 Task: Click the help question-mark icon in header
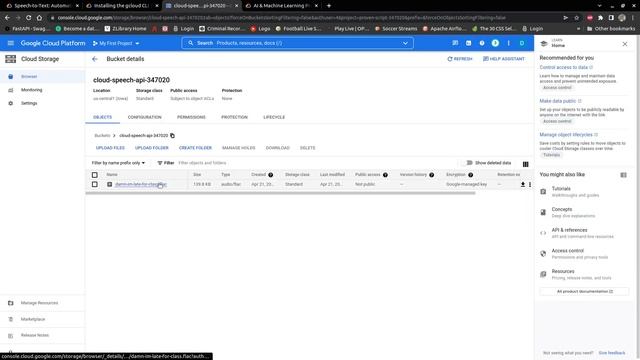[x=482, y=43]
